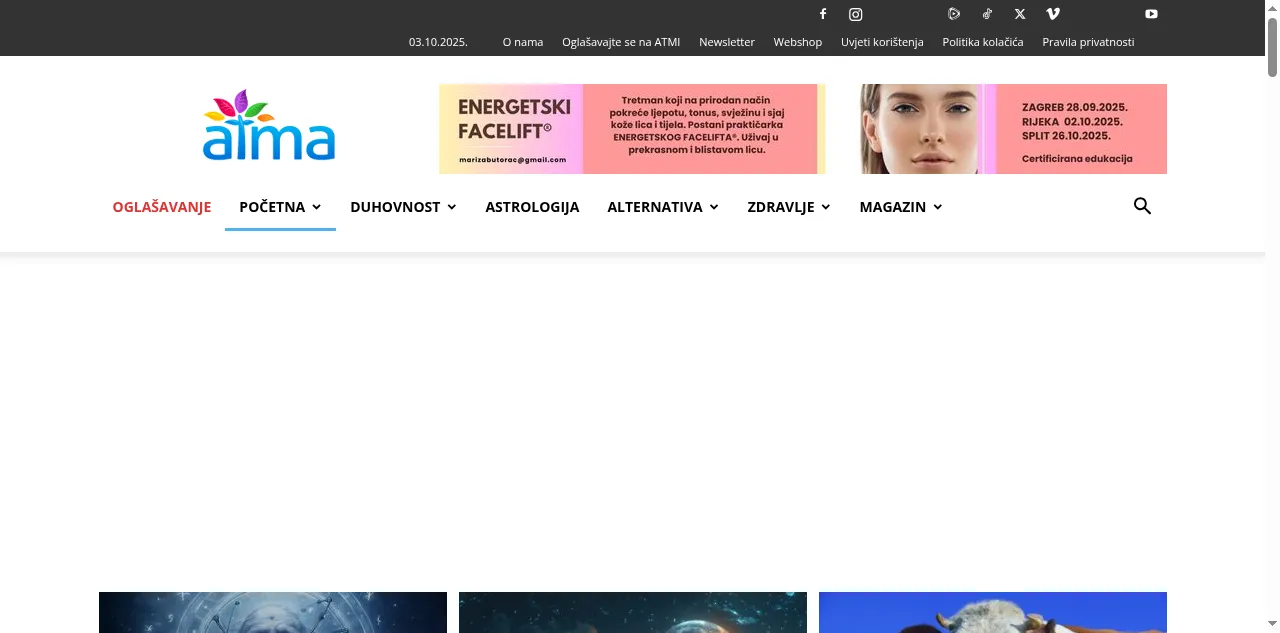Open the Instagram social icon
This screenshot has width=1280, height=633.
point(856,14)
